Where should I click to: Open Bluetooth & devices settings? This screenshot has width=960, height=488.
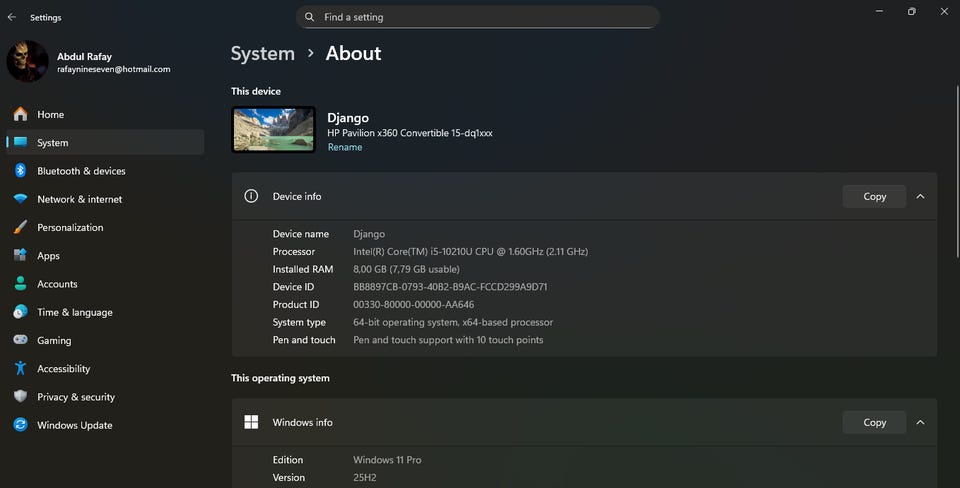click(x=105, y=170)
